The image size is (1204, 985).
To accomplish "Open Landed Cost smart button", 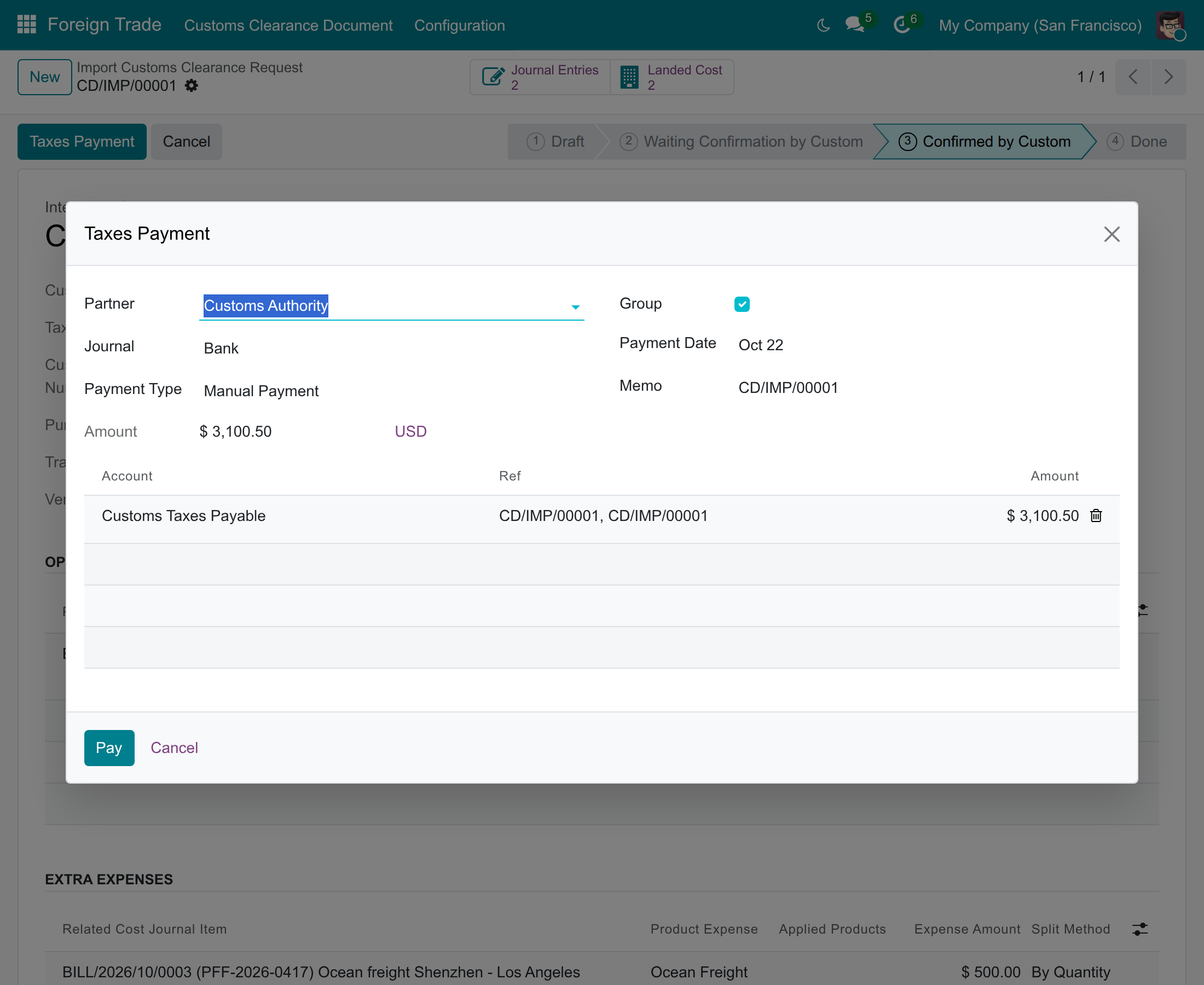I will pos(673,77).
